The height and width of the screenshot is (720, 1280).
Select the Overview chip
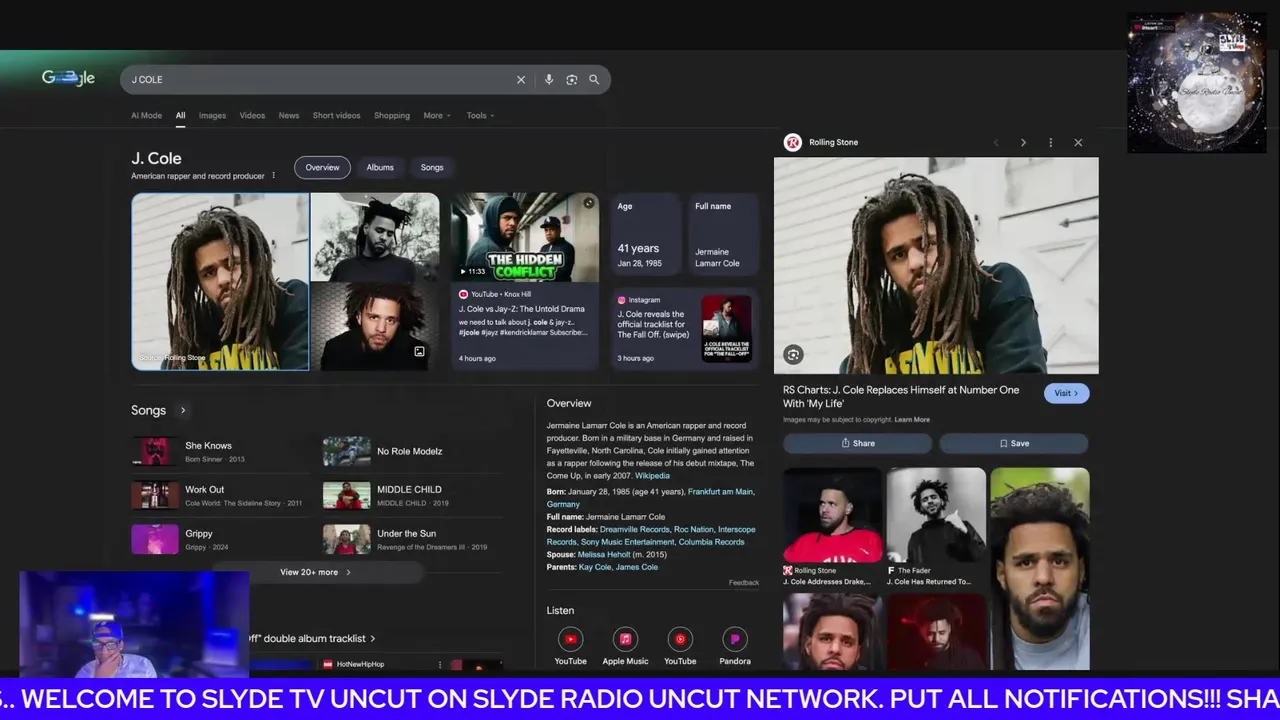click(x=322, y=167)
